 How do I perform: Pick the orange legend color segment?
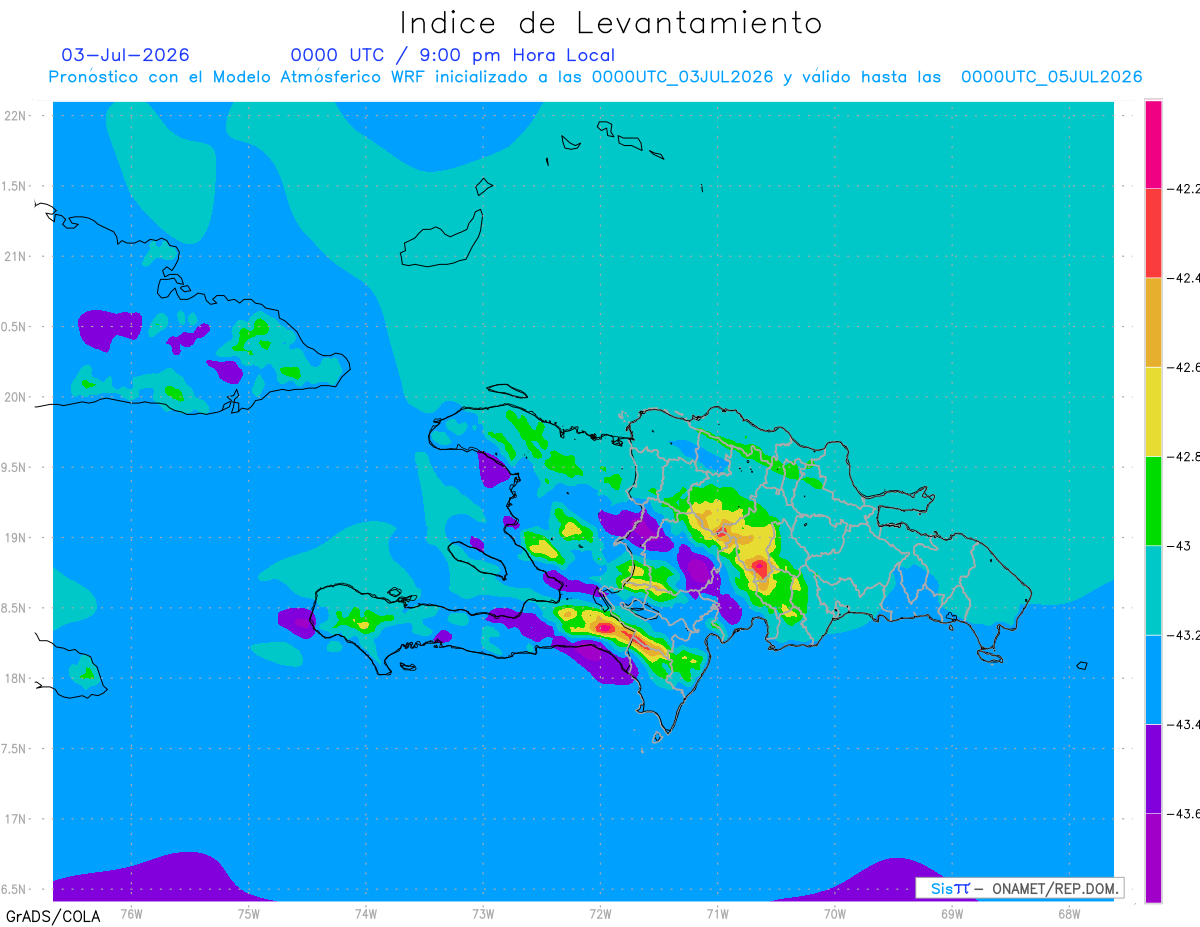[1153, 322]
